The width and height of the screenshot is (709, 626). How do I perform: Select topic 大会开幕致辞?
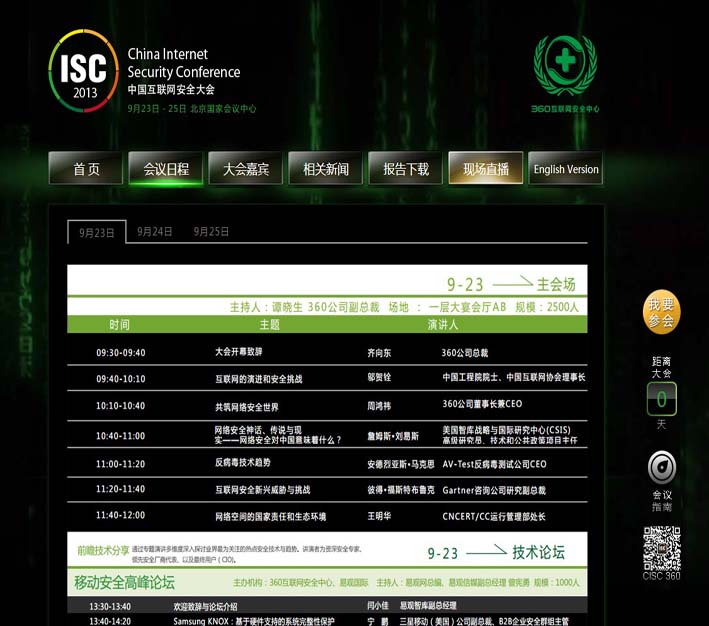tap(239, 352)
